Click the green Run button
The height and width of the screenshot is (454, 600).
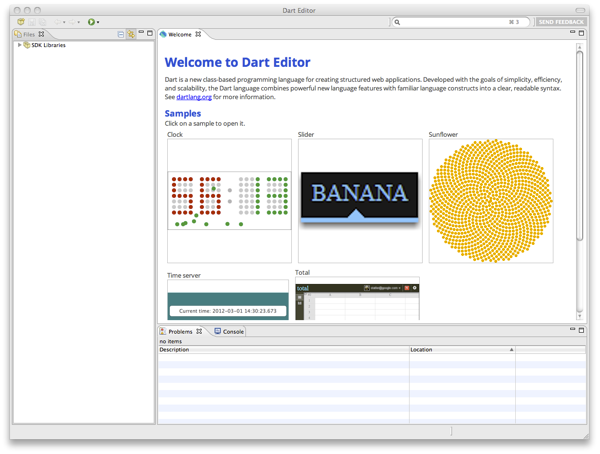91,22
